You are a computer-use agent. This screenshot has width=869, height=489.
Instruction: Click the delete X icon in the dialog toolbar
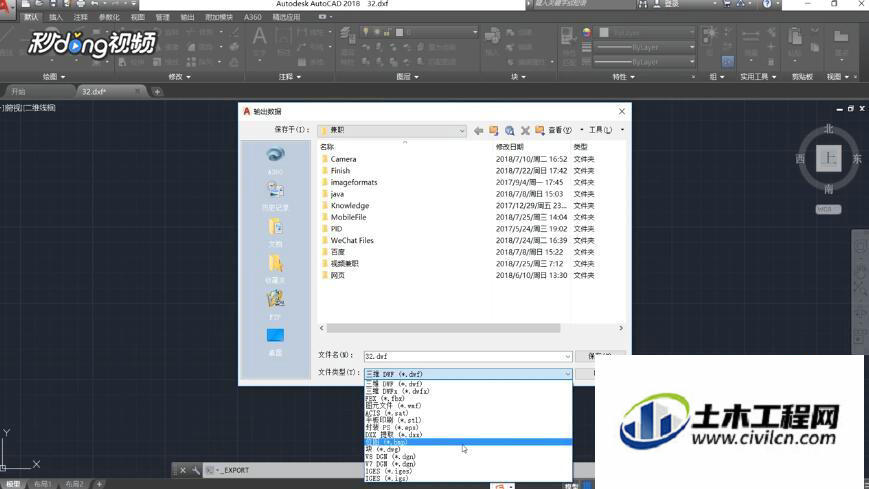[525, 130]
